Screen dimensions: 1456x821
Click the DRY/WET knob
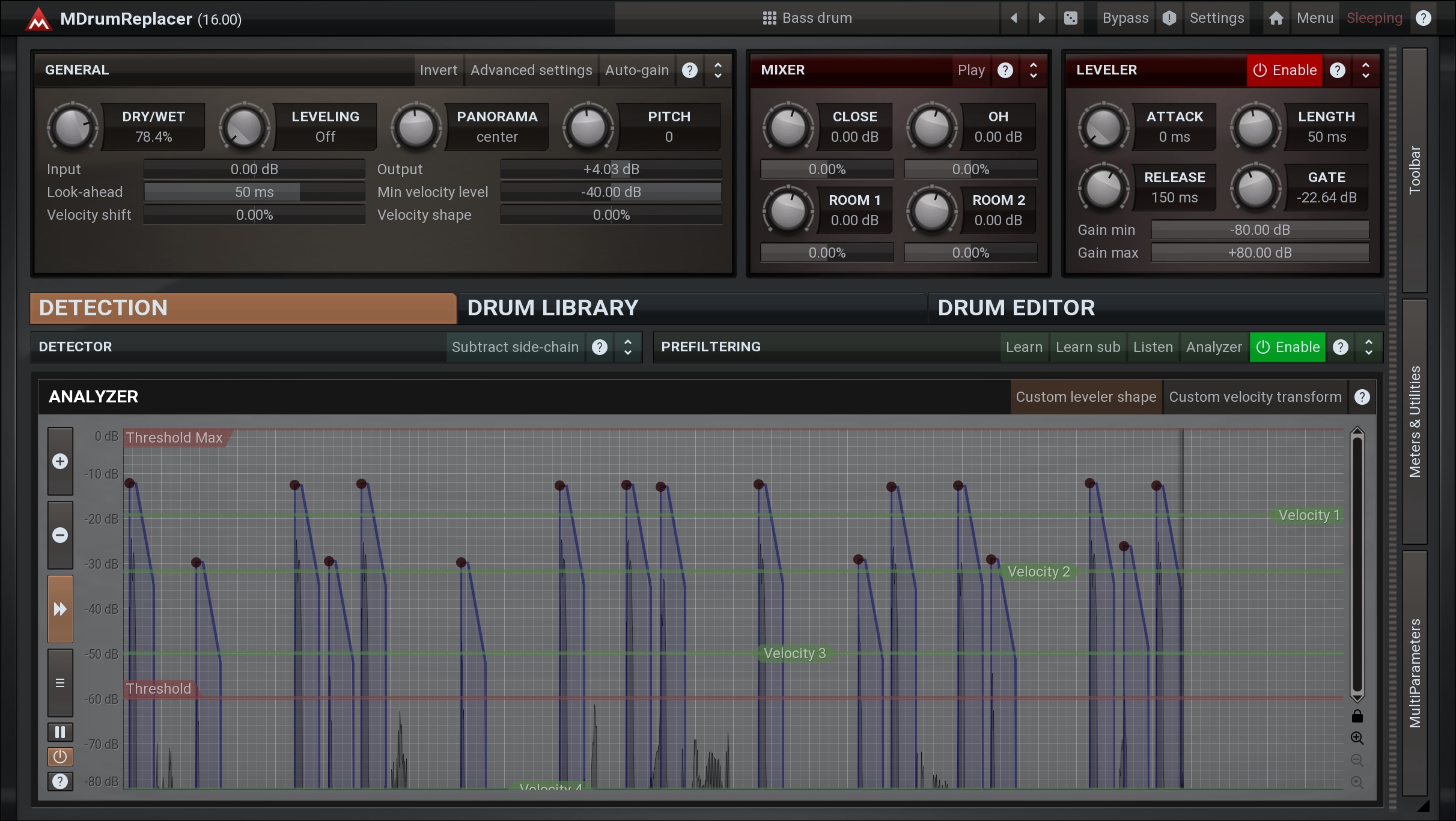pyautogui.click(x=72, y=127)
